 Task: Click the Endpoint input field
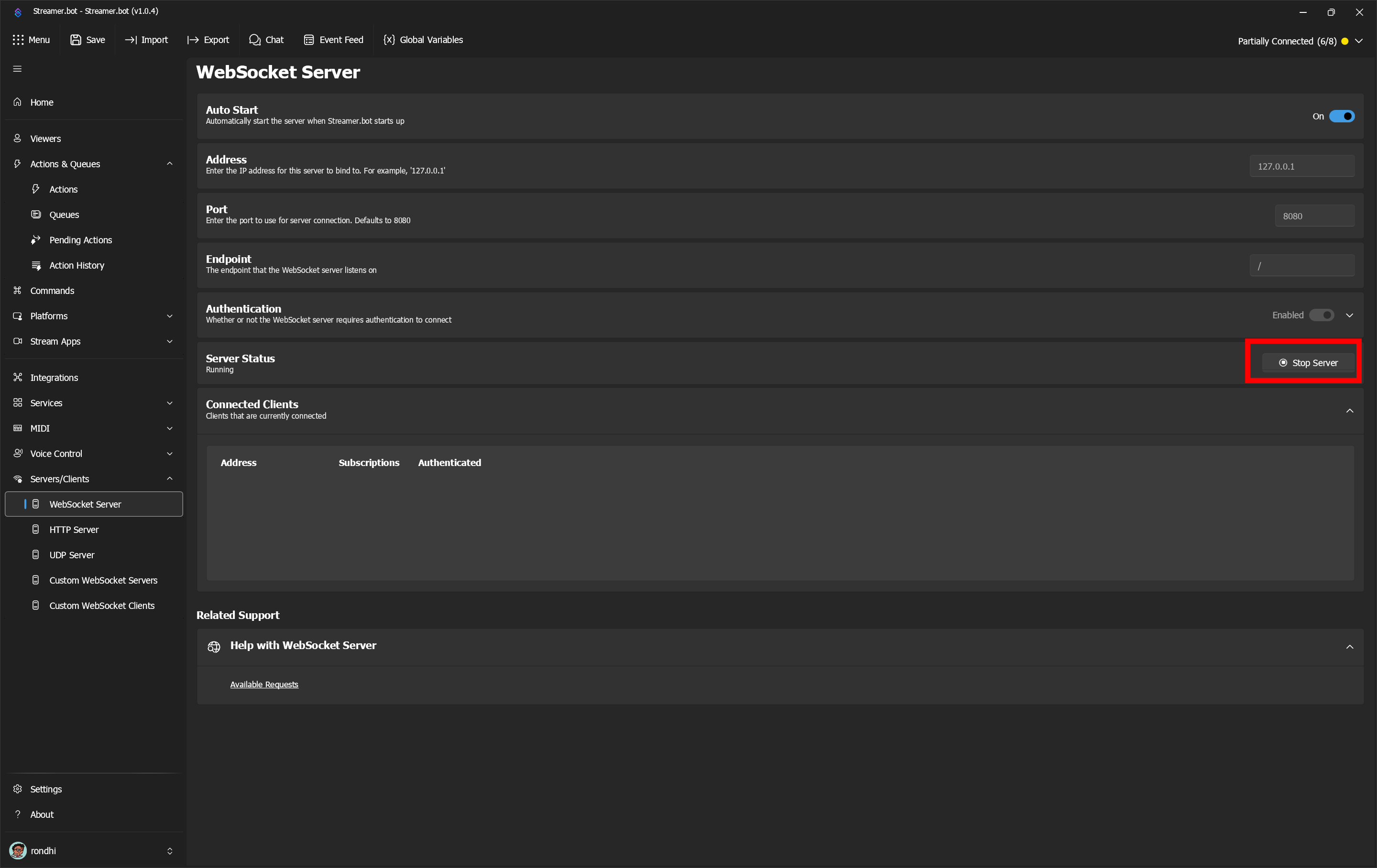point(1301,265)
